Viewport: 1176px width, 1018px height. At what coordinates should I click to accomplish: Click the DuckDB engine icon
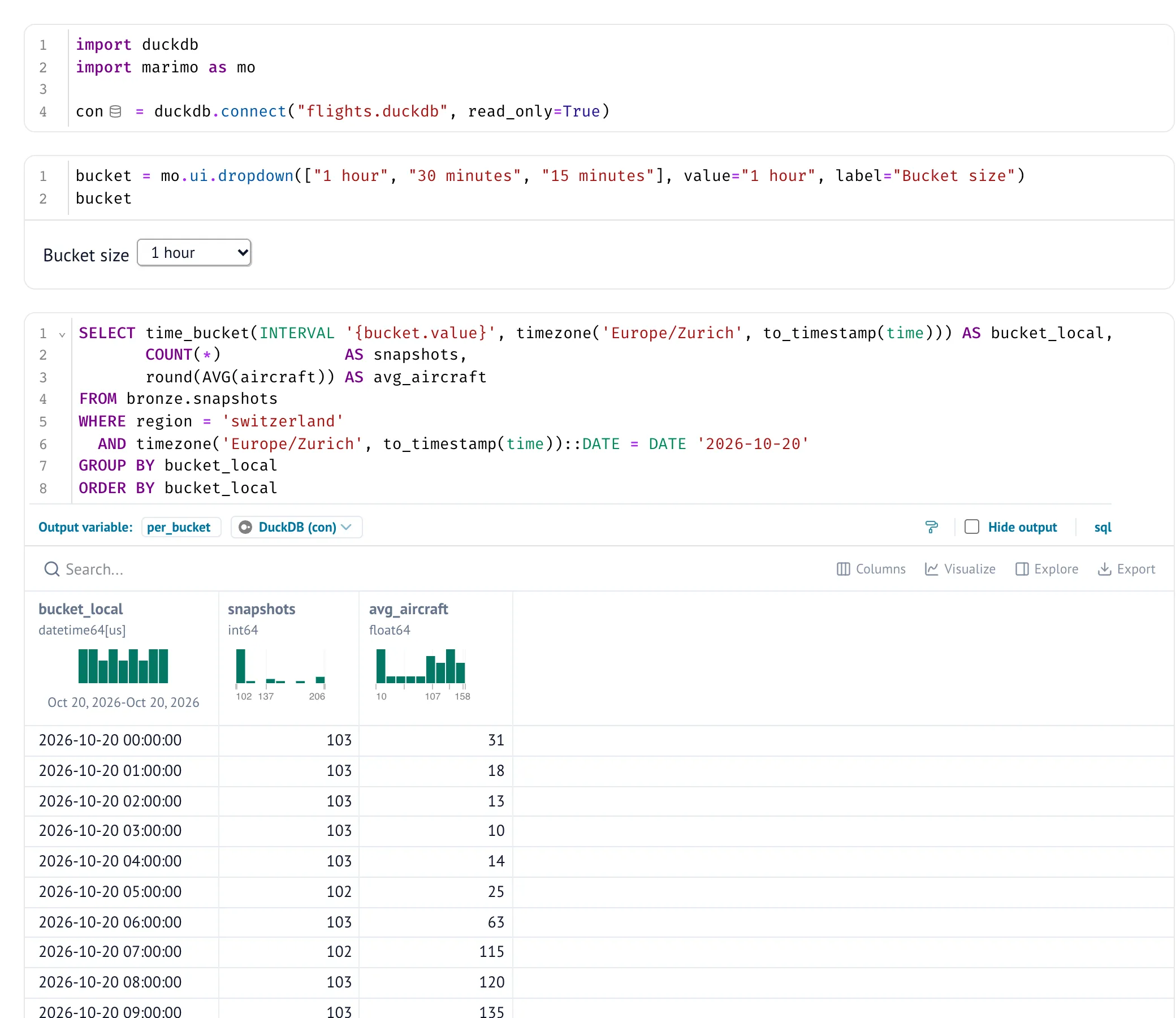(x=245, y=527)
